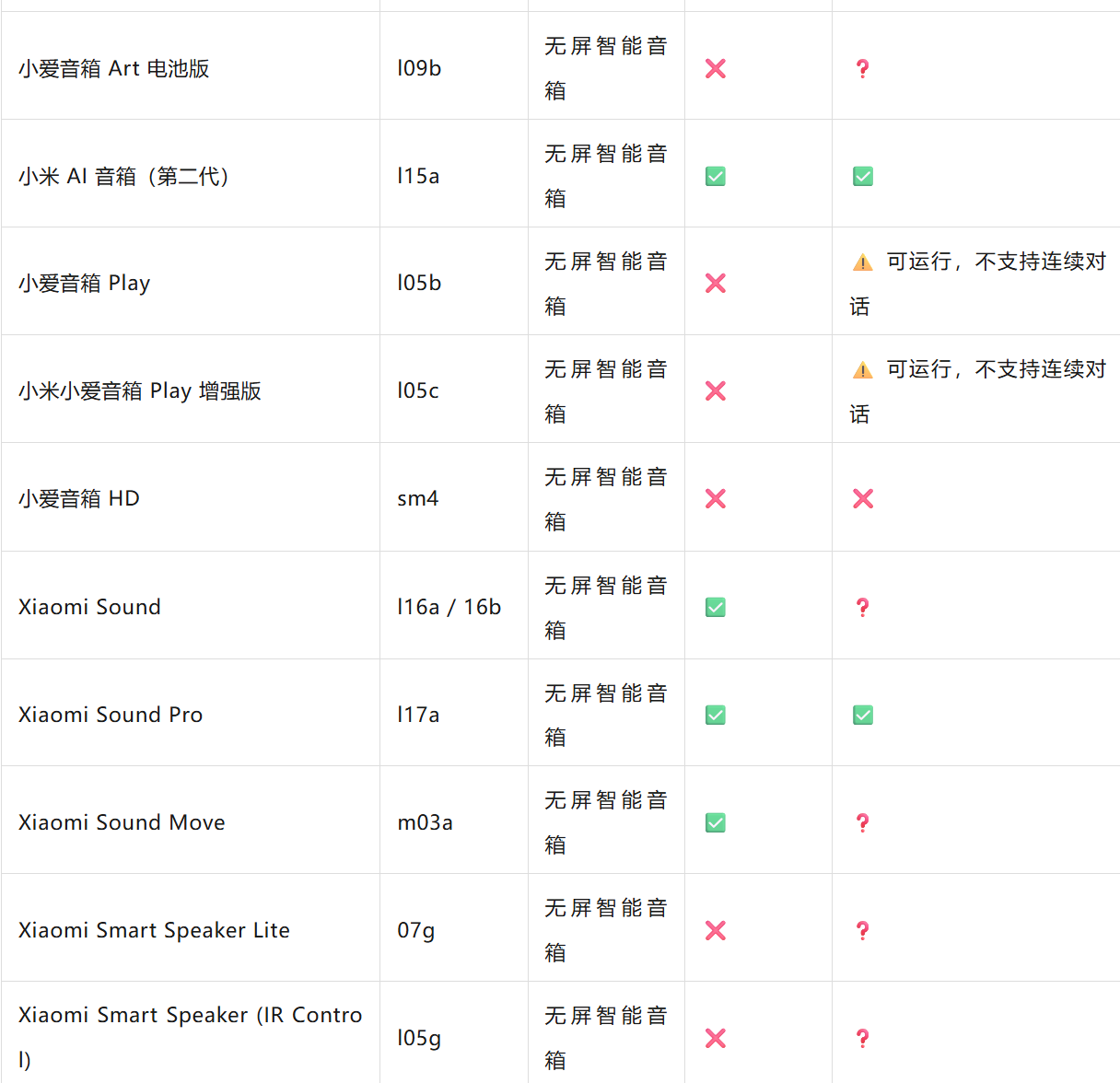Click the red cross in the l05g row
The height and width of the screenshot is (1083, 1120).
tap(716, 1038)
